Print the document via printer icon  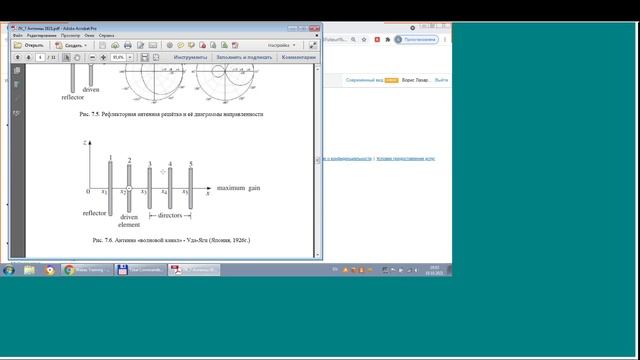(x=128, y=45)
